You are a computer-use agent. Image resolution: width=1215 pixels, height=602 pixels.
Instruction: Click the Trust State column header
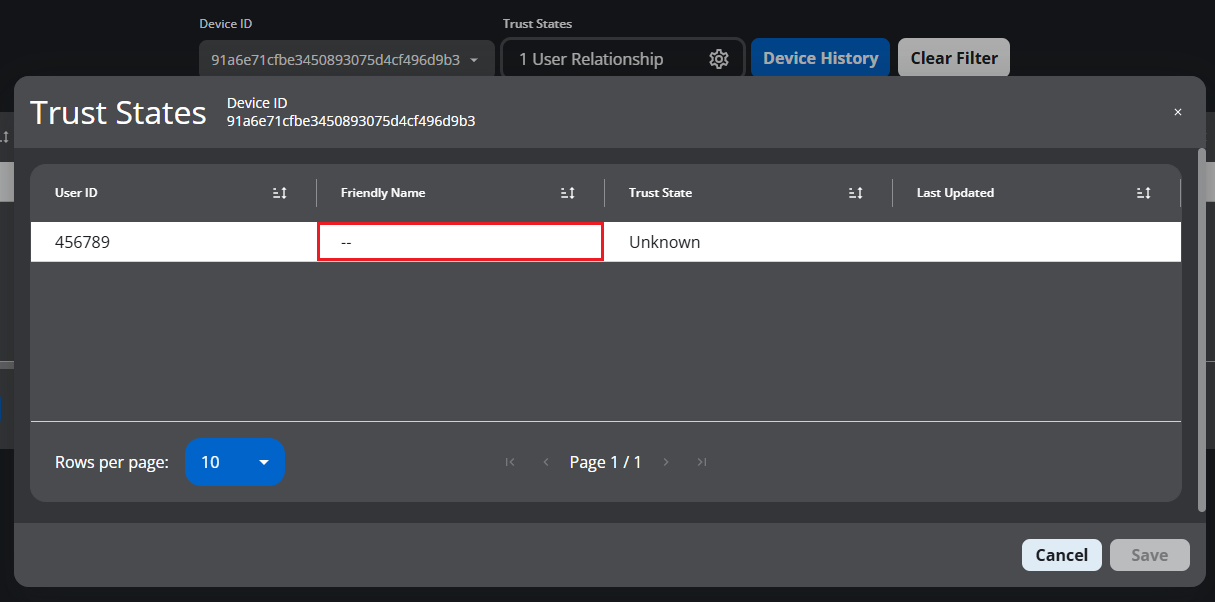pos(660,193)
